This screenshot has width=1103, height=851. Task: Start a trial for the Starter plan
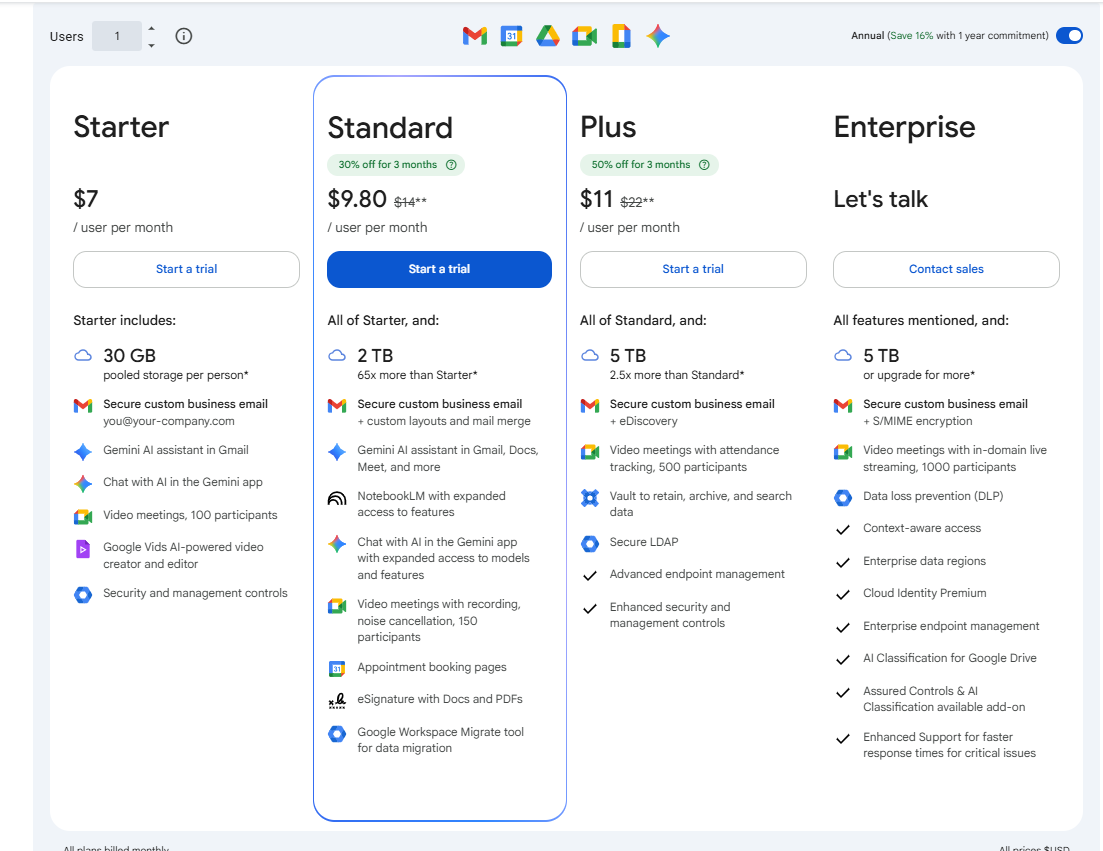(186, 269)
